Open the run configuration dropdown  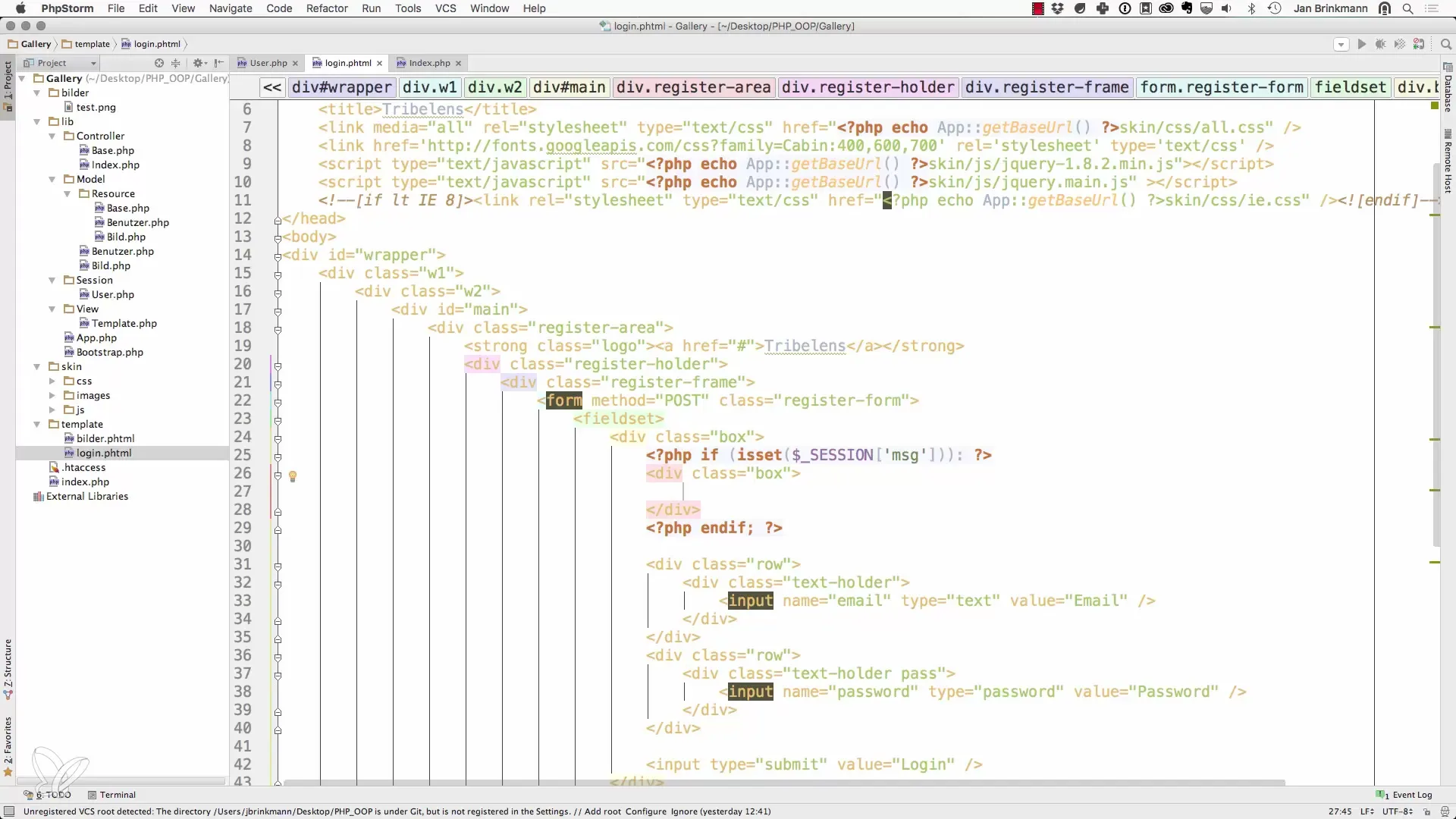(1341, 44)
